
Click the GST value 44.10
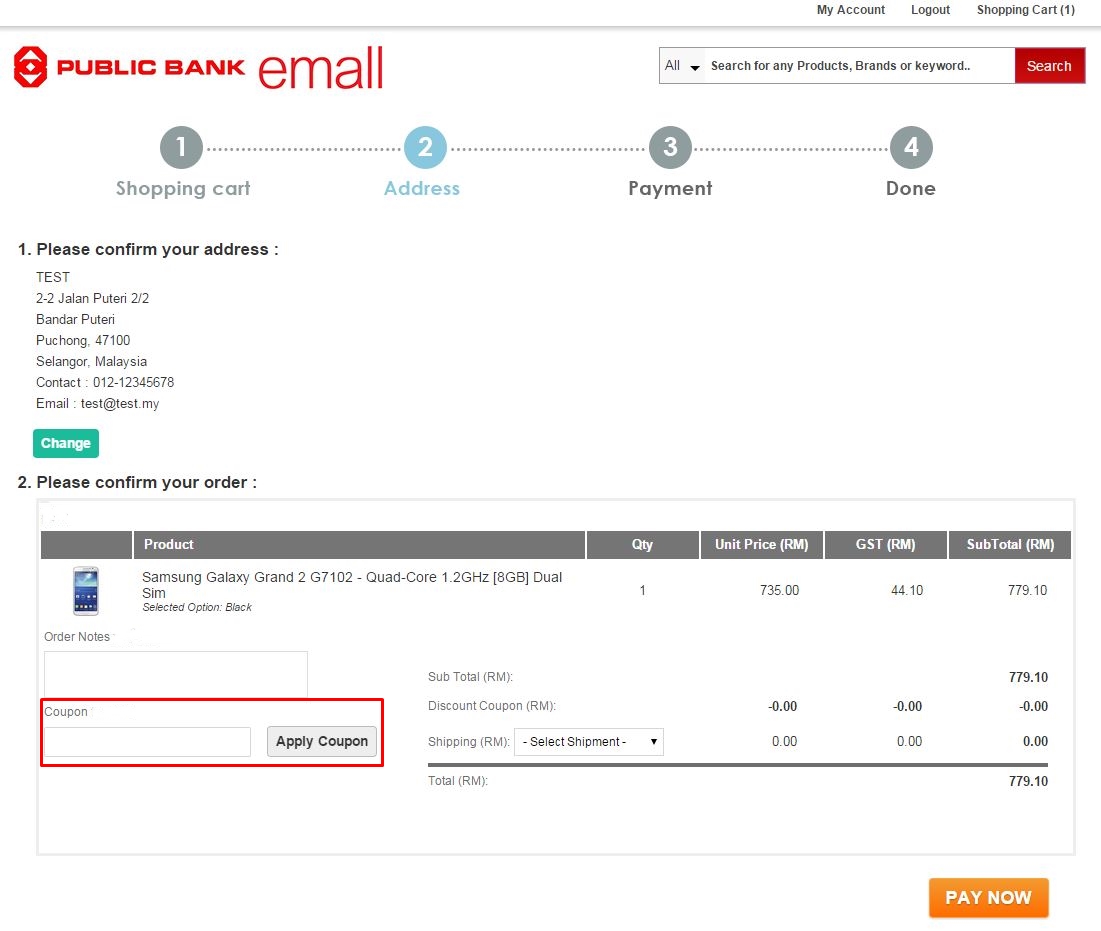[907, 590]
